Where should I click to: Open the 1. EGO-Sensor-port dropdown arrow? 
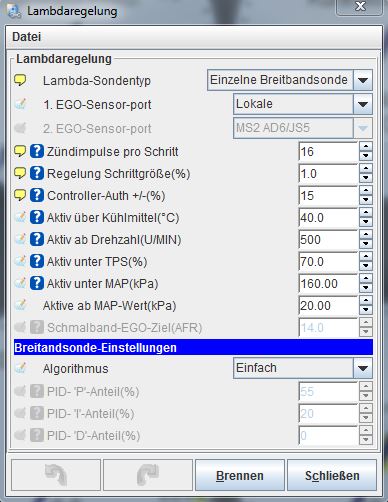(x=363, y=104)
